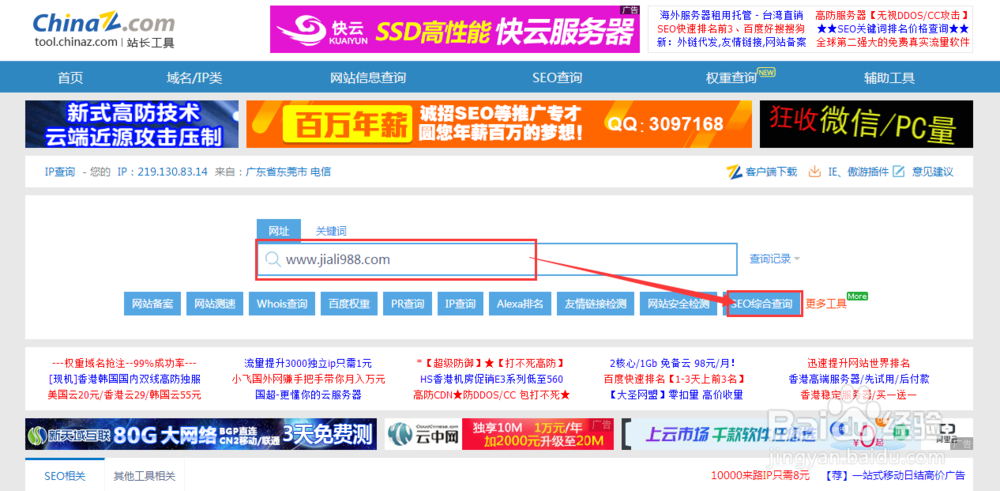Open 高防服务器【无视DDOS/CC攻击】 ad link
This screenshot has width=1000, height=491.
[892, 15]
